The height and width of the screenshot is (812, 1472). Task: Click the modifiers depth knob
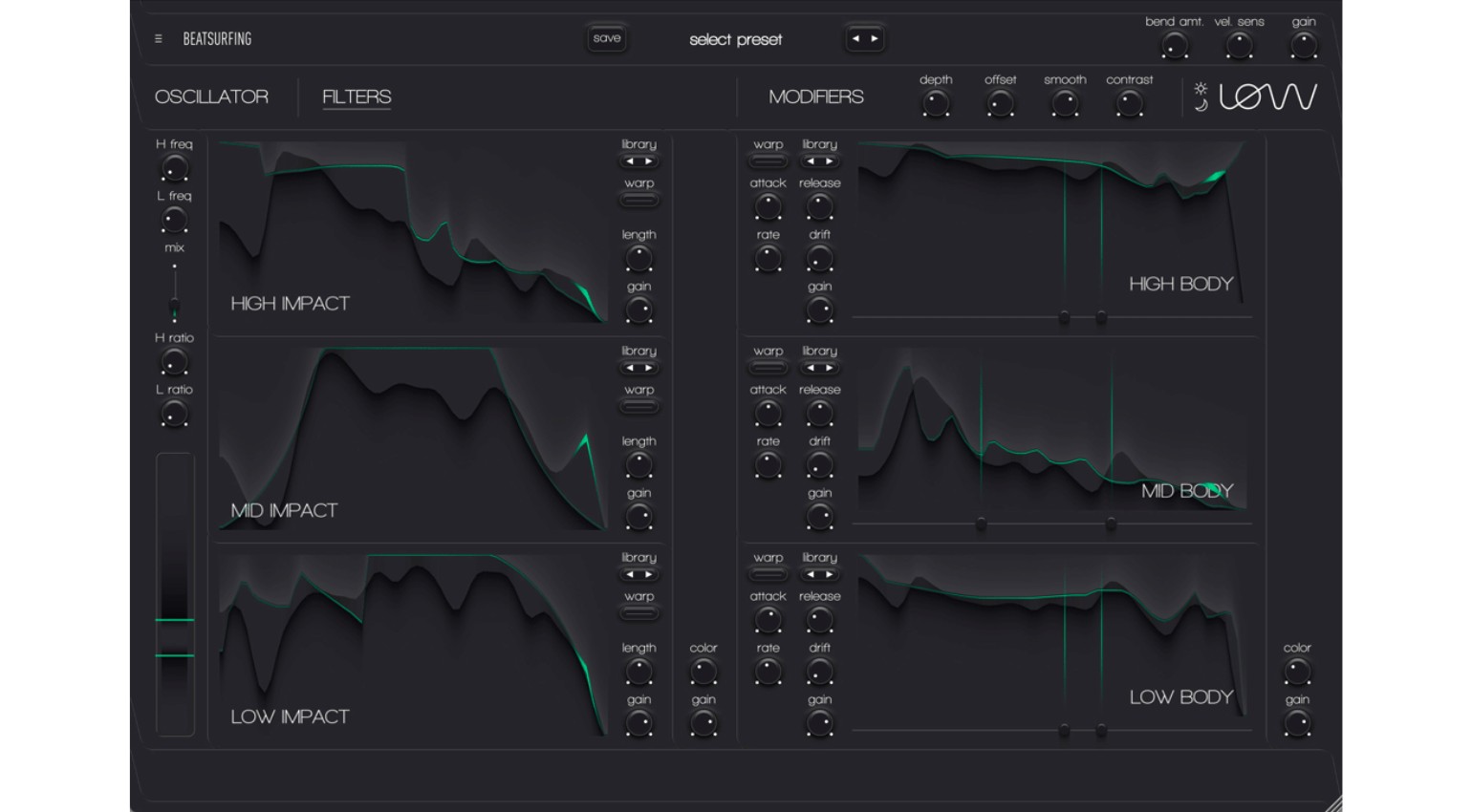click(x=936, y=104)
